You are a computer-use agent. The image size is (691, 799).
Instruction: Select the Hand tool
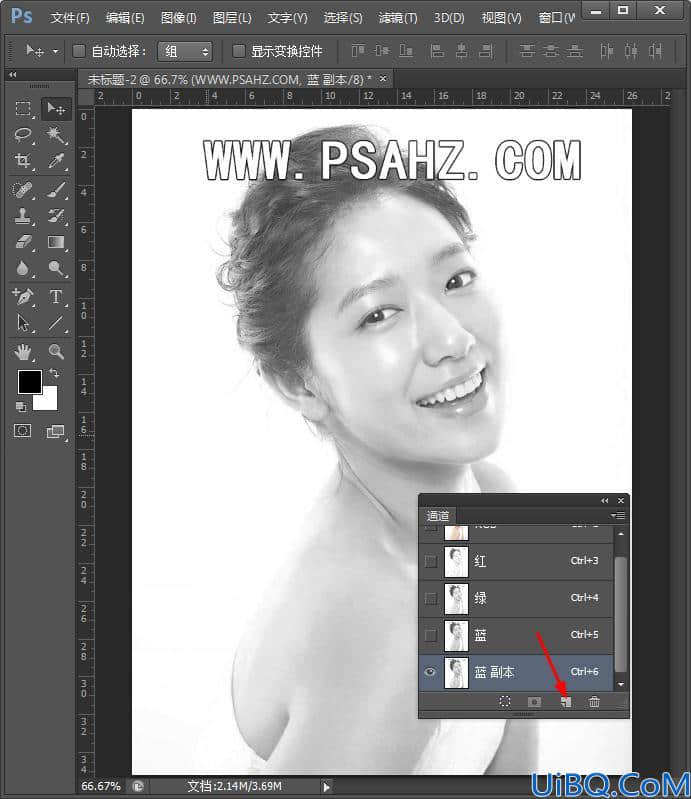22,352
